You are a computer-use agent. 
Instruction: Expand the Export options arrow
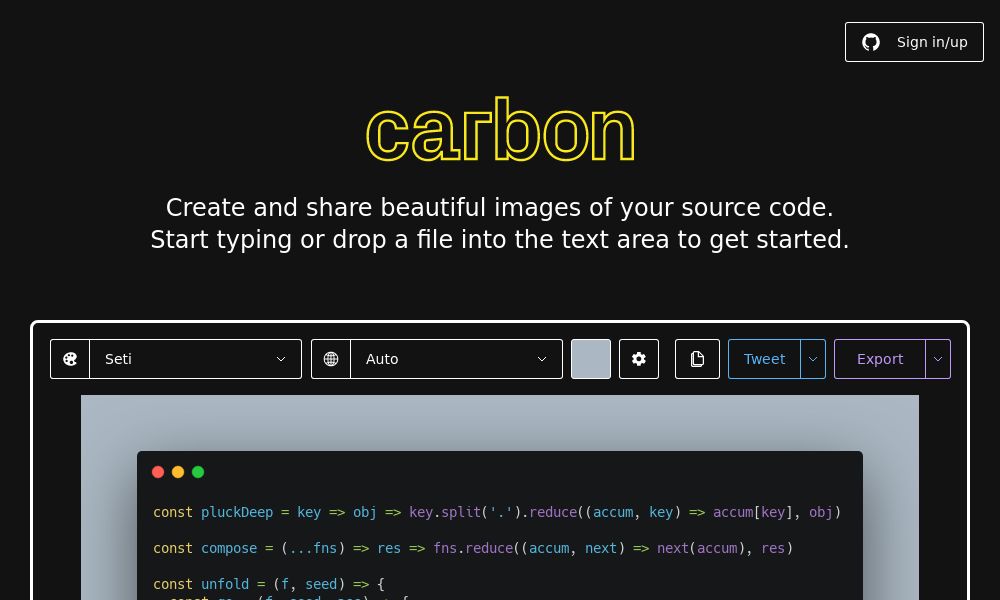click(x=938, y=359)
